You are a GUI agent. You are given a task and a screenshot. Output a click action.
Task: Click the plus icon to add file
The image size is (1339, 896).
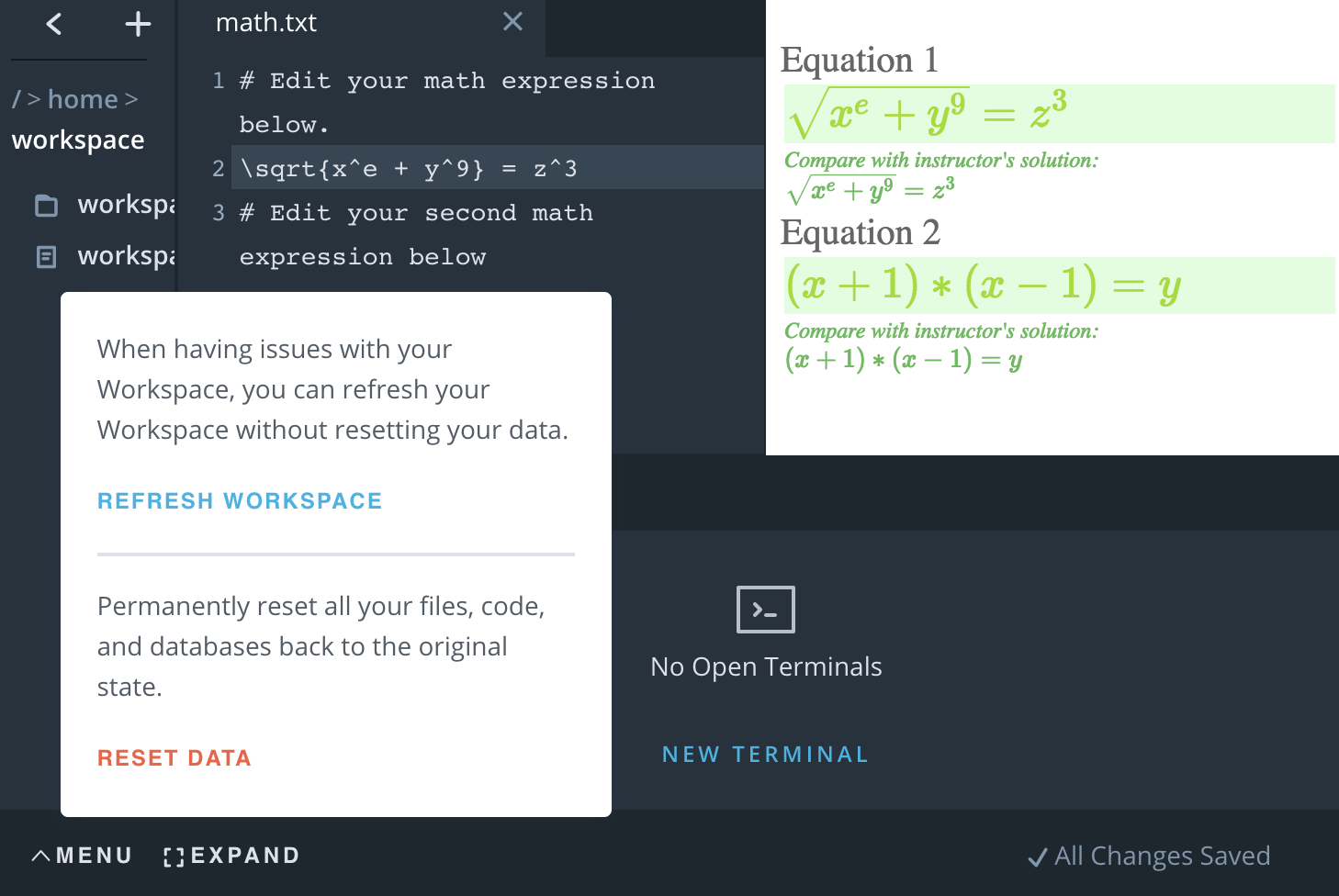[x=138, y=24]
